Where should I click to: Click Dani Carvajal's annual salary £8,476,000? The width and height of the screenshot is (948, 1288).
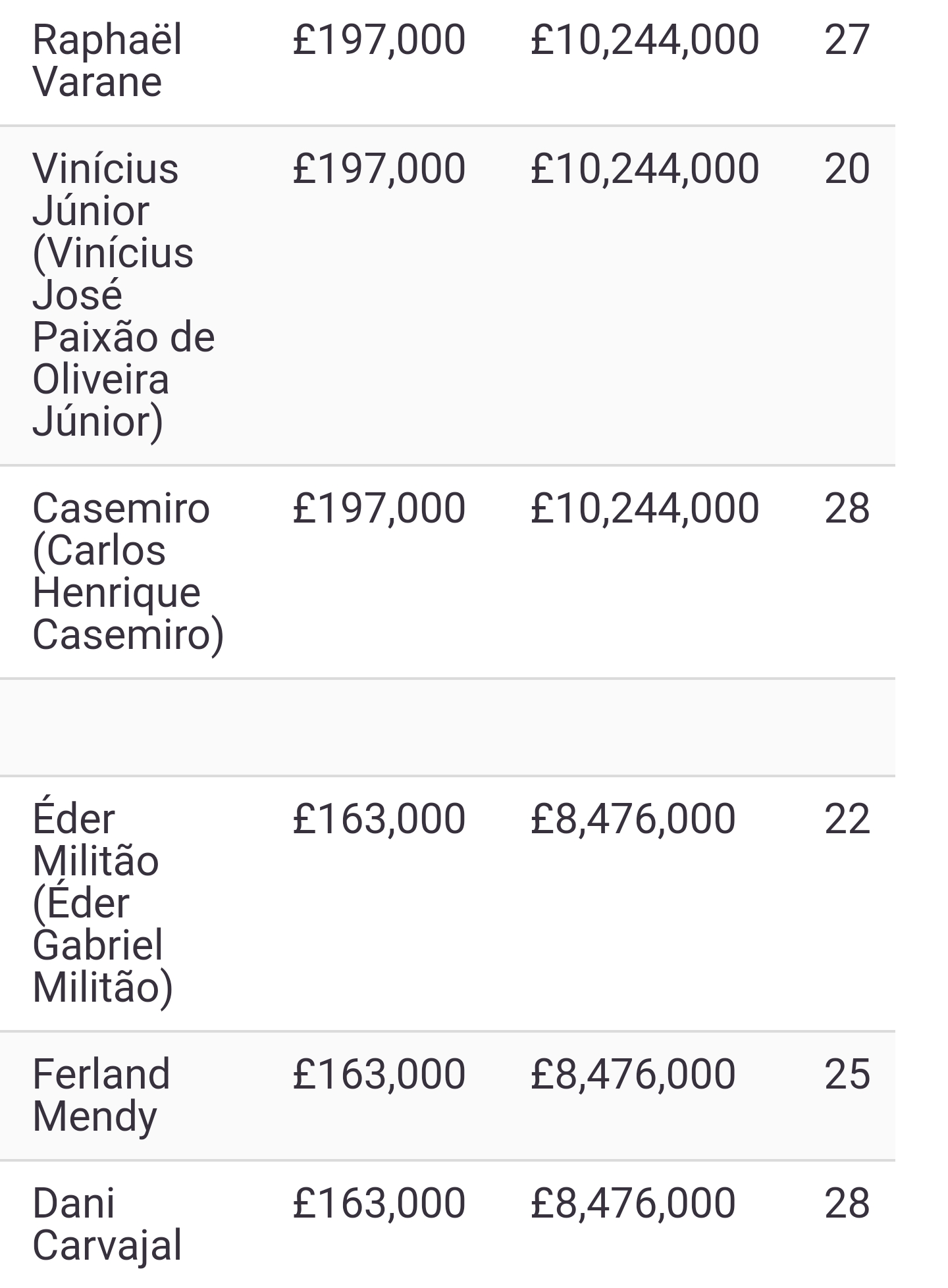click(x=633, y=1204)
